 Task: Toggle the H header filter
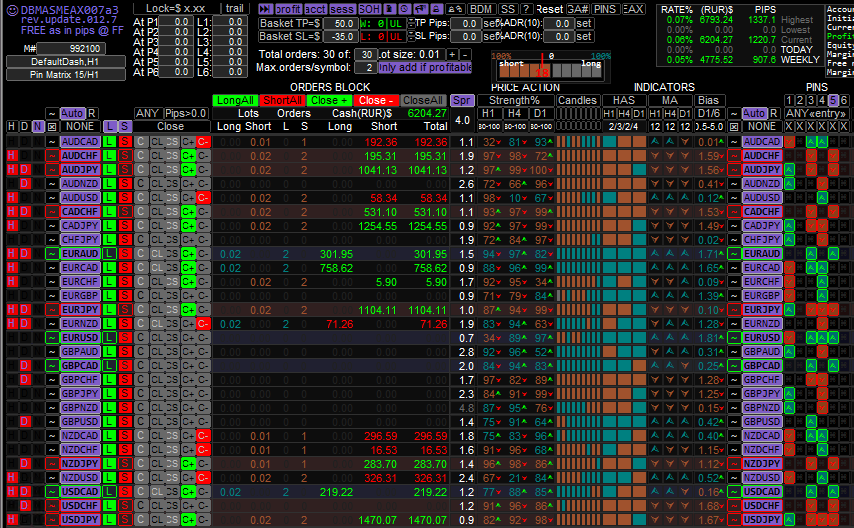pyautogui.click(x=11, y=126)
